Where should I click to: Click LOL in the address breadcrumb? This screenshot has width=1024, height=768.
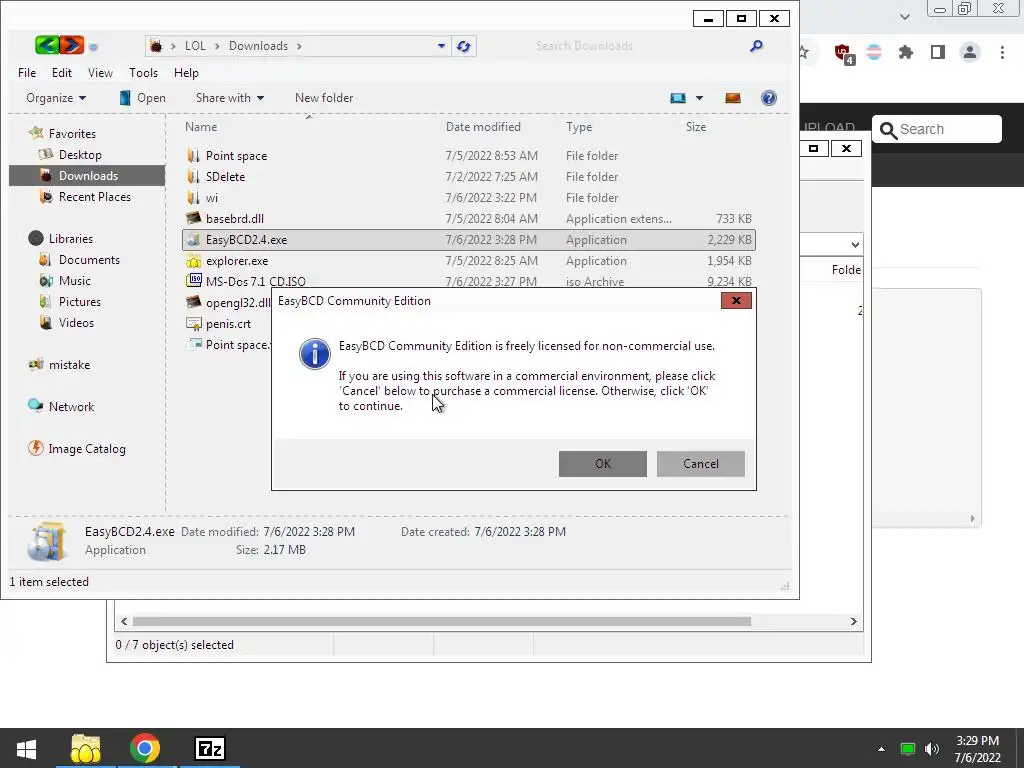click(x=195, y=46)
